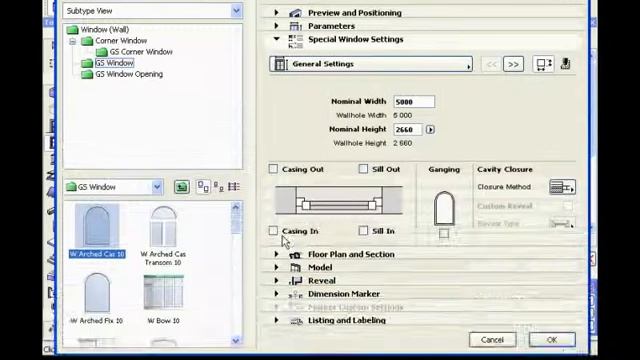Select GS Window tree item
Screen dimensions: 640x360
114,63
